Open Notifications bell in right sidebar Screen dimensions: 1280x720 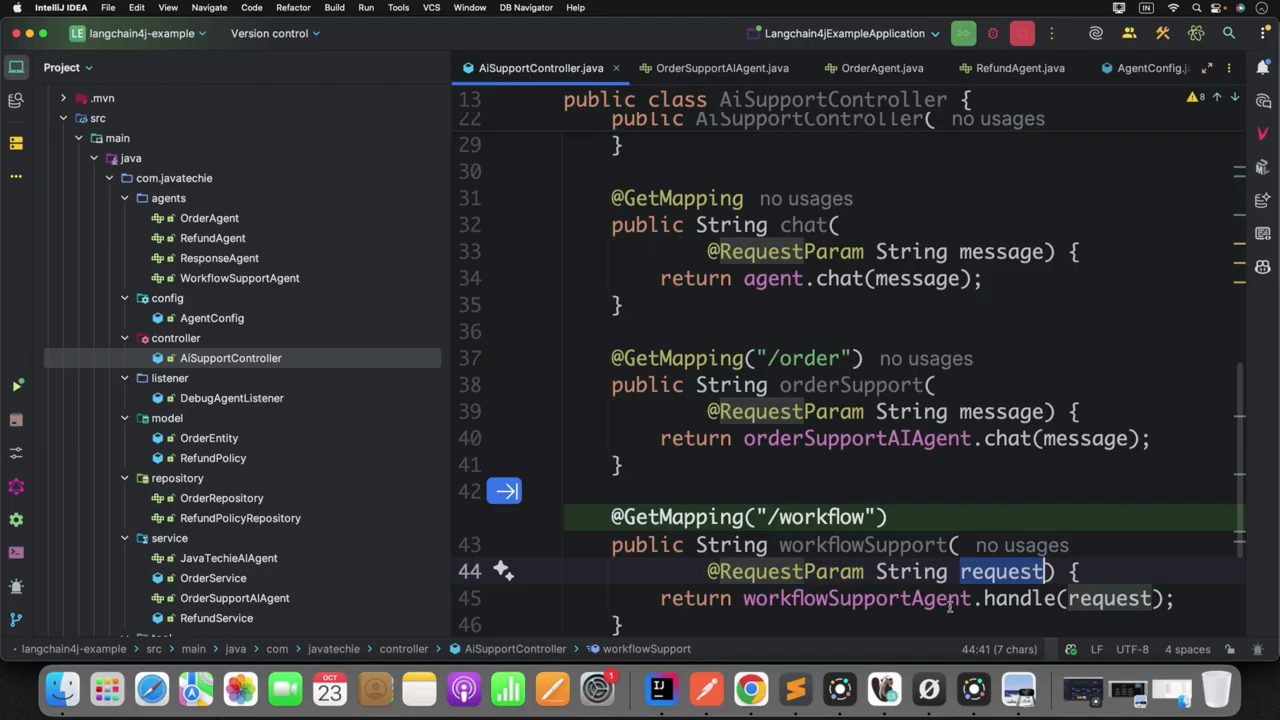(1263, 67)
